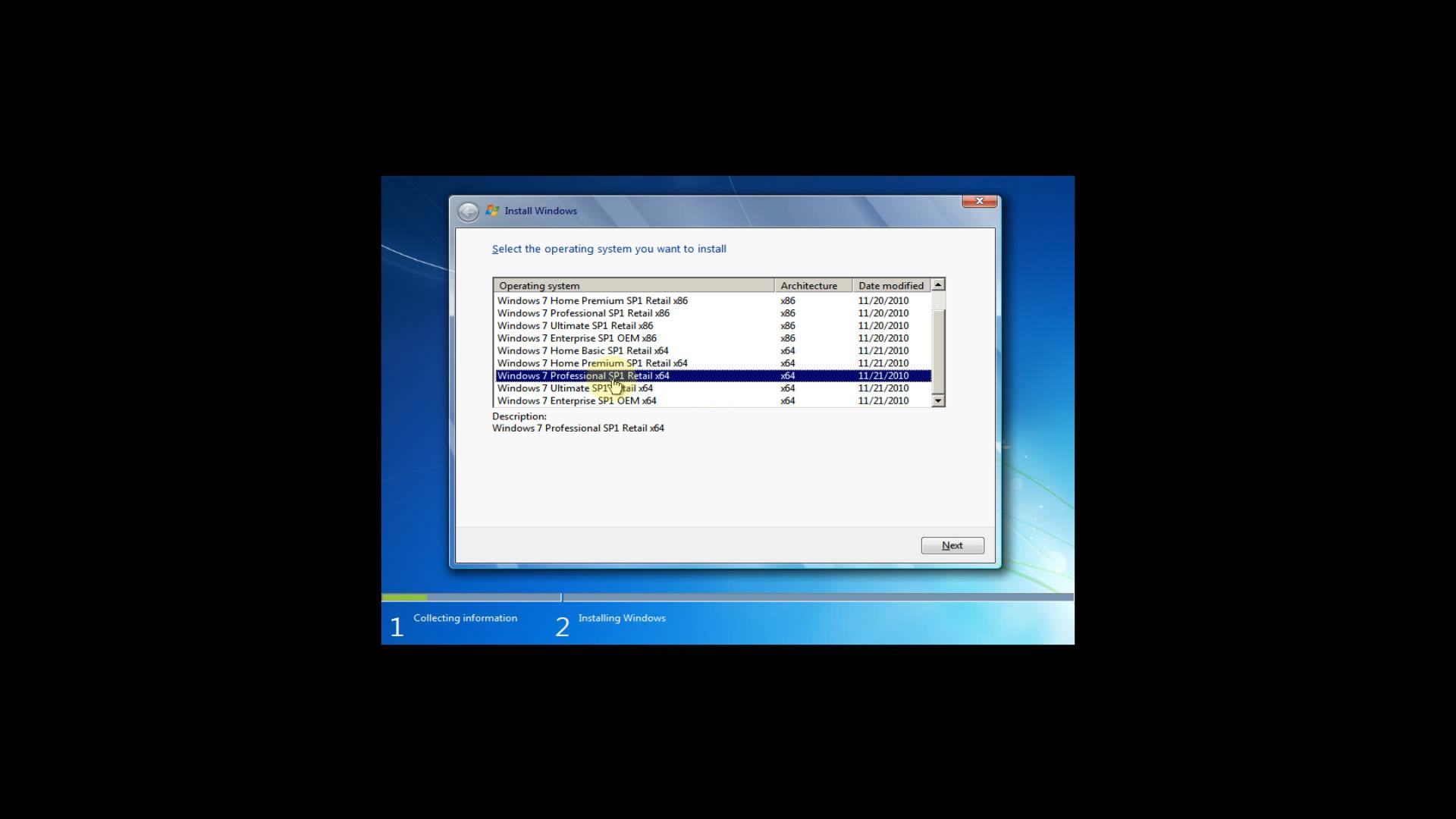Sort by Operating system column header
Image resolution: width=1456 pixels, height=819 pixels.
pos(634,286)
